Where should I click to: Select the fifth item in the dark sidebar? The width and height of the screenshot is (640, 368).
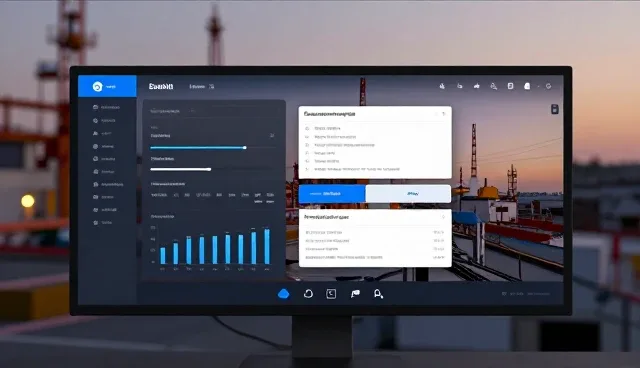point(104,159)
